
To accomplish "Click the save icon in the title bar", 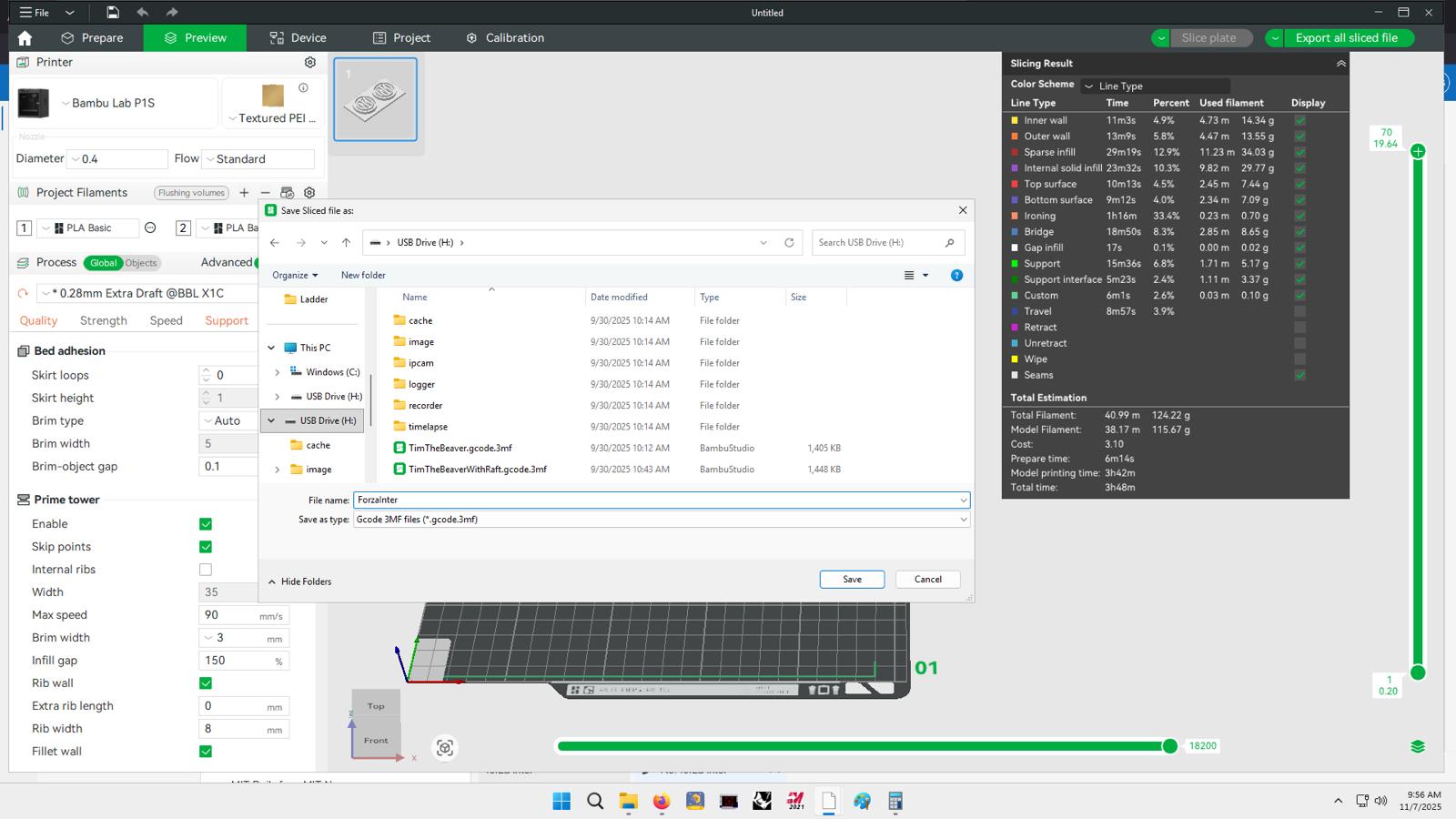I will [x=112, y=12].
